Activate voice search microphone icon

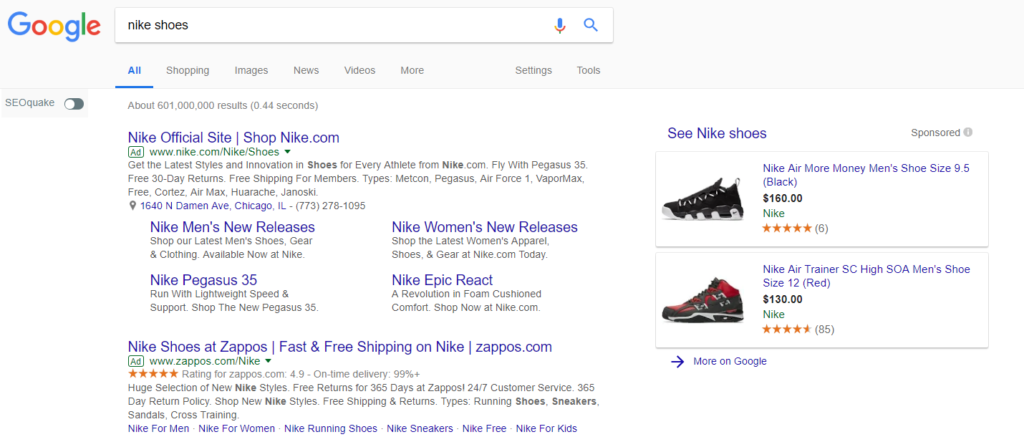point(560,25)
